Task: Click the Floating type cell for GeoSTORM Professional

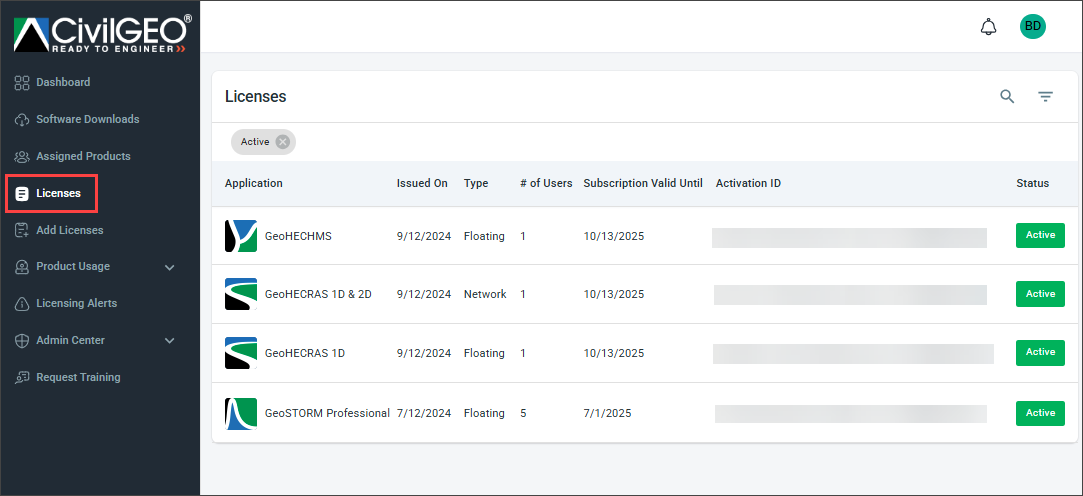Action: click(x=484, y=413)
